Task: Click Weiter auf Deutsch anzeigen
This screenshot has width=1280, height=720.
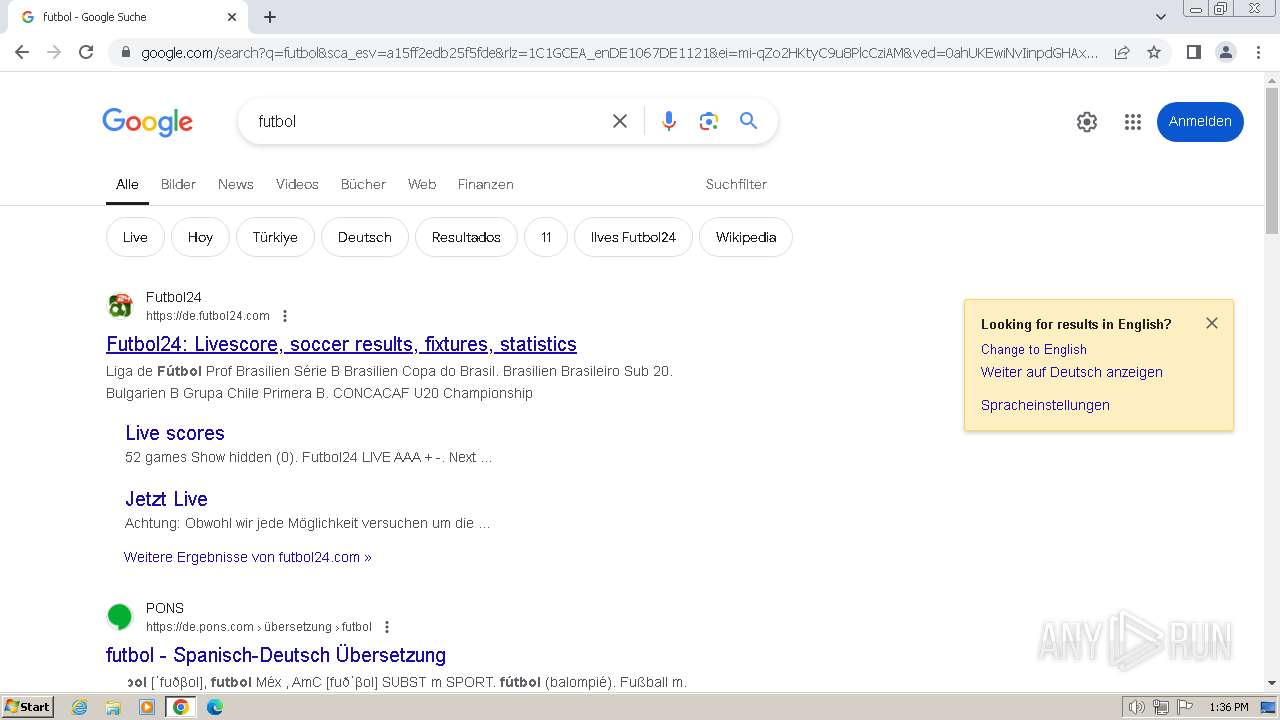Action: [1072, 372]
